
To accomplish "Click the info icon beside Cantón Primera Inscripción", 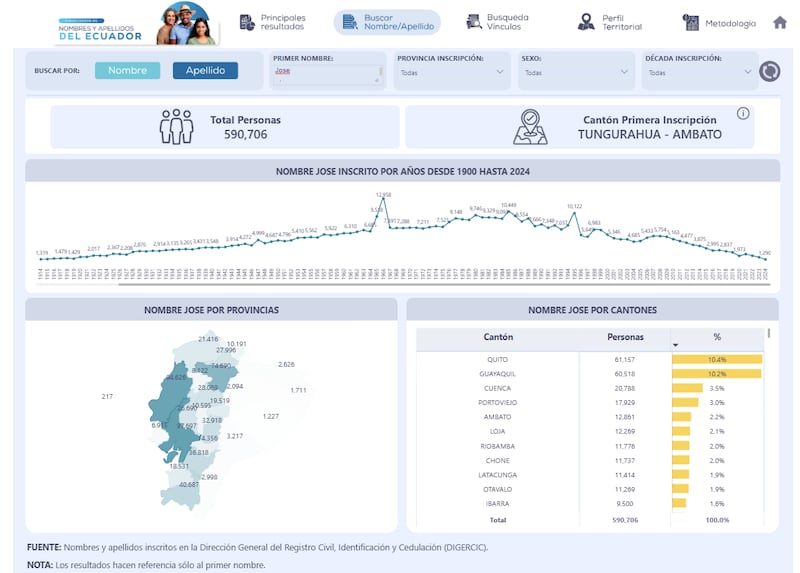I will coord(743,113).
